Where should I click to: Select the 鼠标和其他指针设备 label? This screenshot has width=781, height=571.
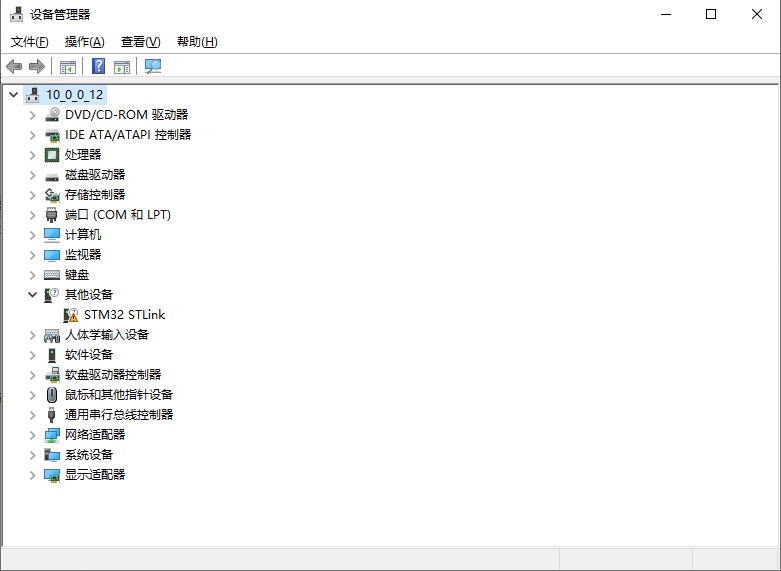(x=119, y=395)
